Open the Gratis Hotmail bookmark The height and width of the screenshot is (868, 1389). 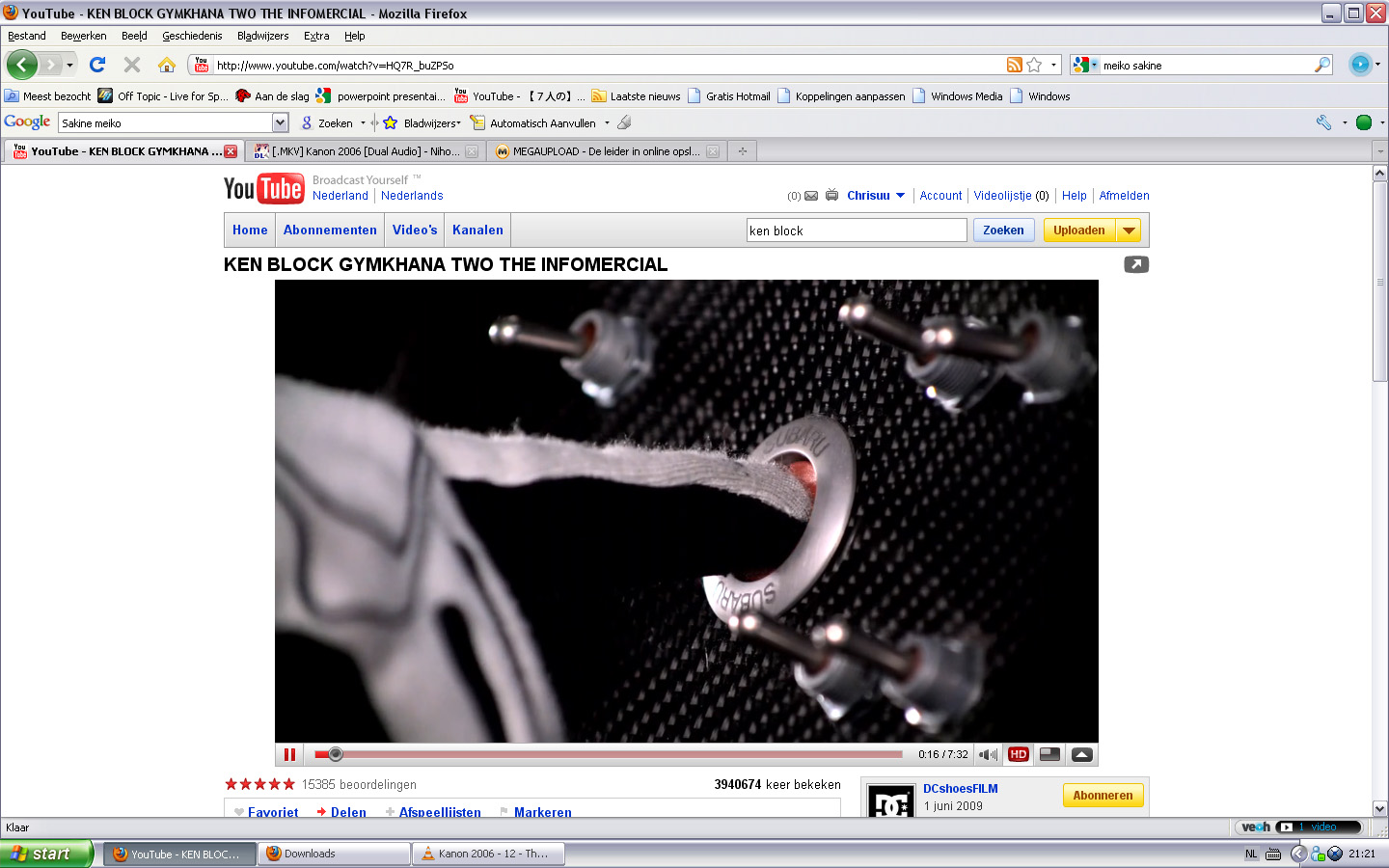pyautogui.click(x=728, y=96)
